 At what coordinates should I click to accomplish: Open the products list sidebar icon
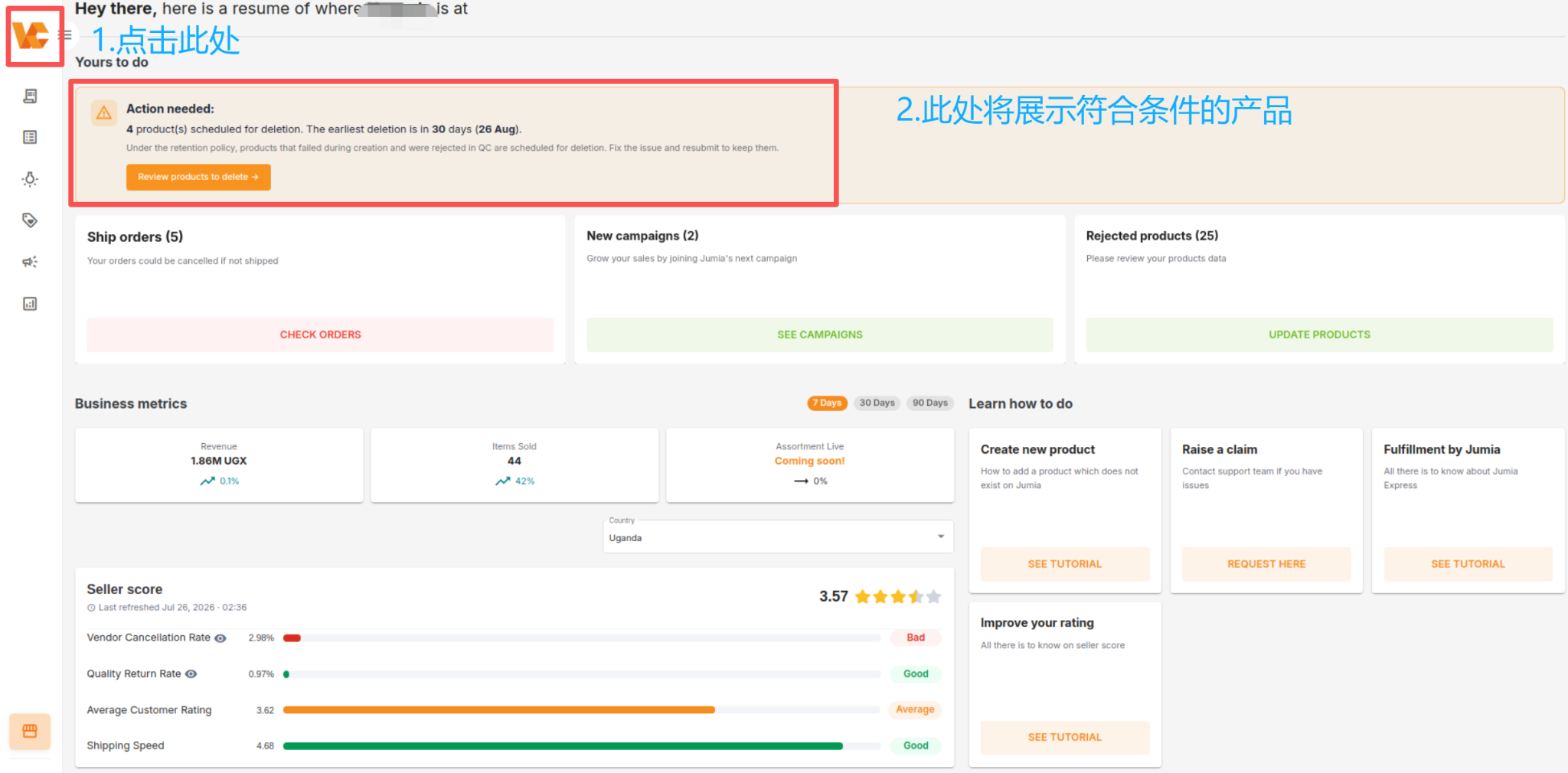(x=30, y=137)
